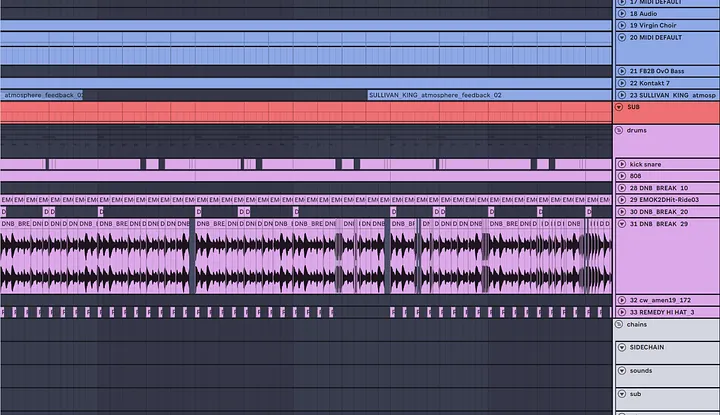Toggle the chains group fold icon

tap(619, 325)
